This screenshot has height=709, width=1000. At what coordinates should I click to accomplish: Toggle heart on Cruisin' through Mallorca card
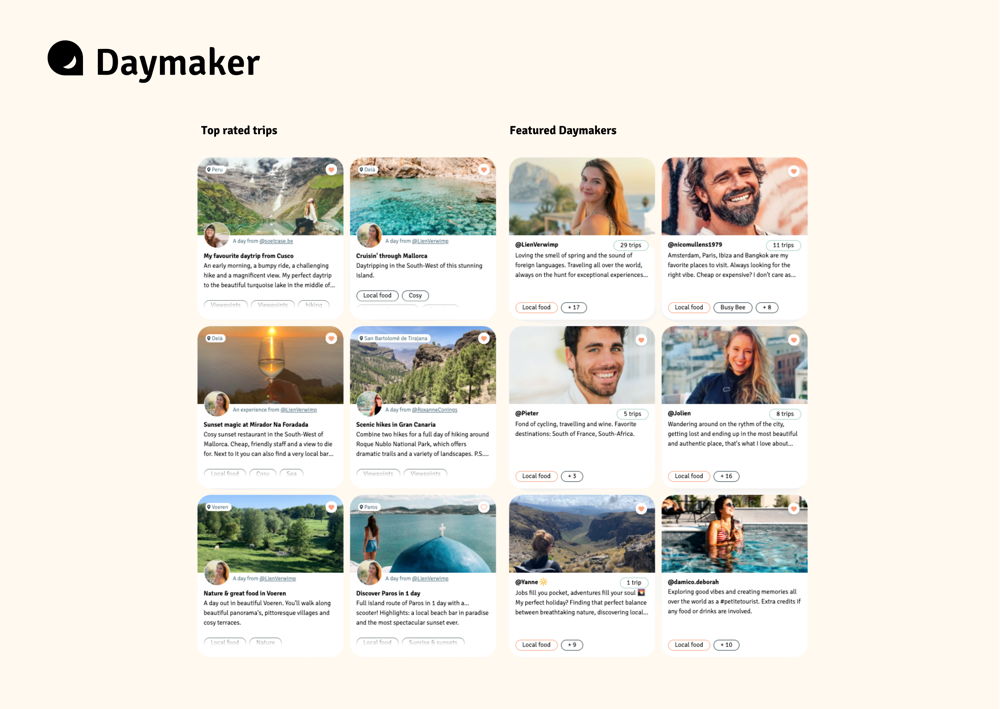(483, 170)
